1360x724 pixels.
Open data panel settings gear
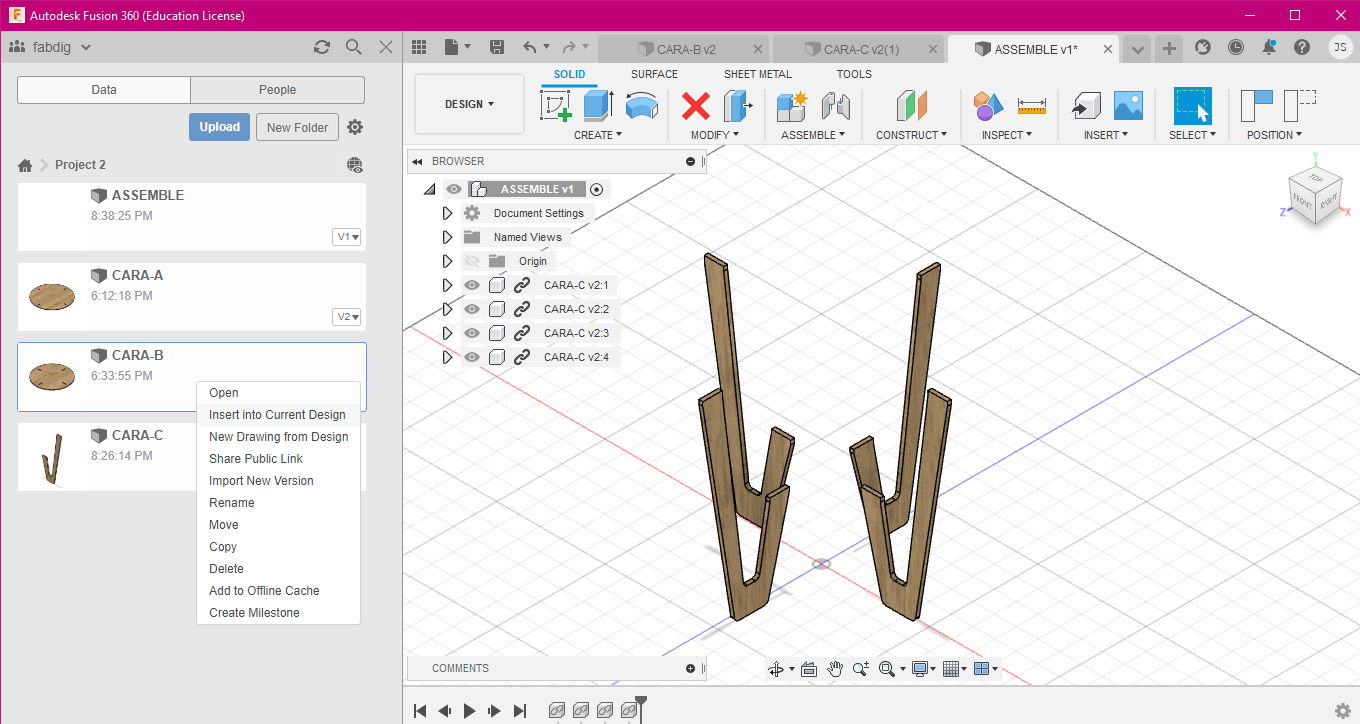point(355,127)
